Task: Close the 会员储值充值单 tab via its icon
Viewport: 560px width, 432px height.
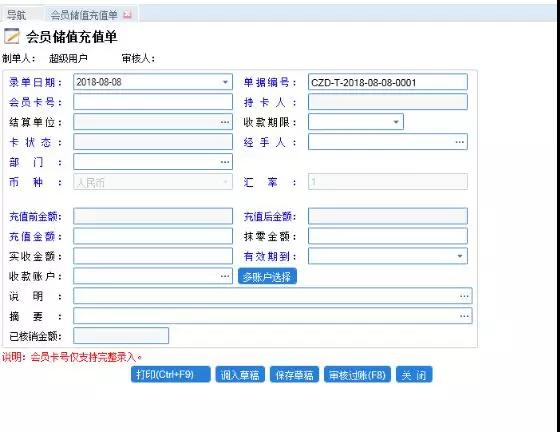Action: point(127,15)
